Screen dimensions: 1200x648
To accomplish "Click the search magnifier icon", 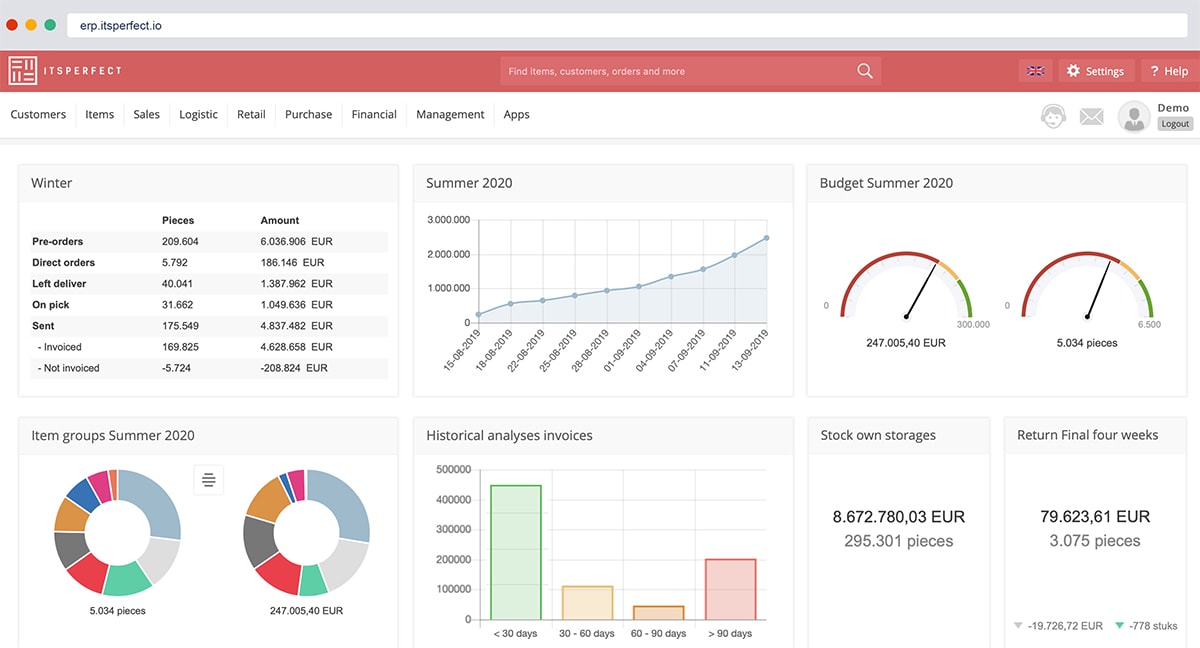I will (x=865, y=71).
